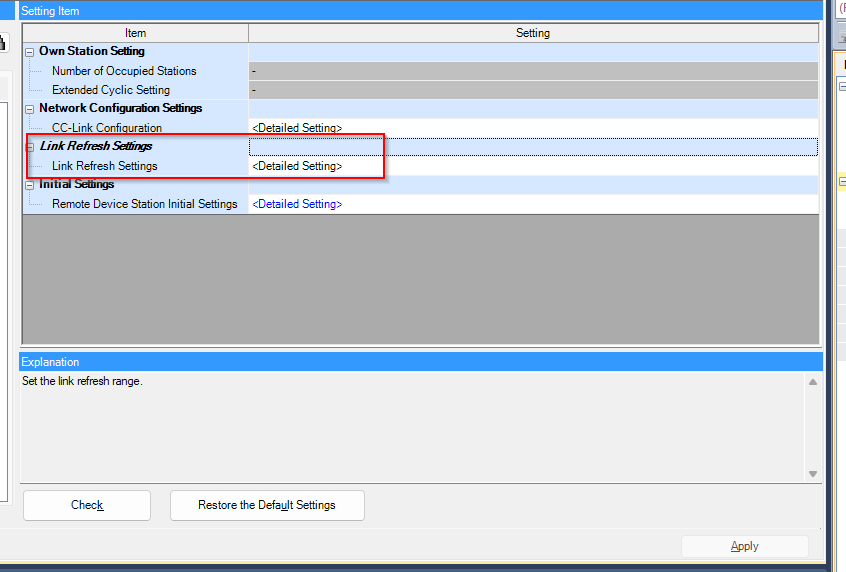Viewport: 846px width, 572px height.
Task: Open Detailed Setting for Link Refresh Settings
Action: tap(297, 166)
